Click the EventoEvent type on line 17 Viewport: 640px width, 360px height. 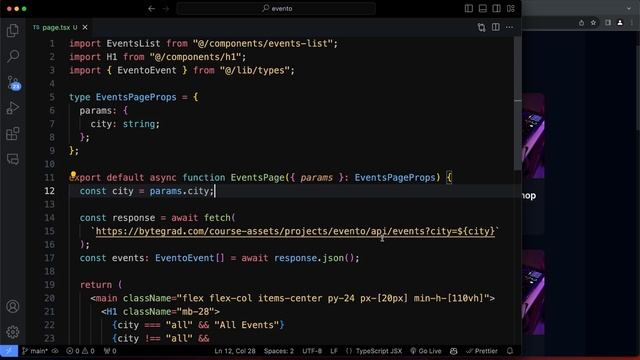point(184,258)
